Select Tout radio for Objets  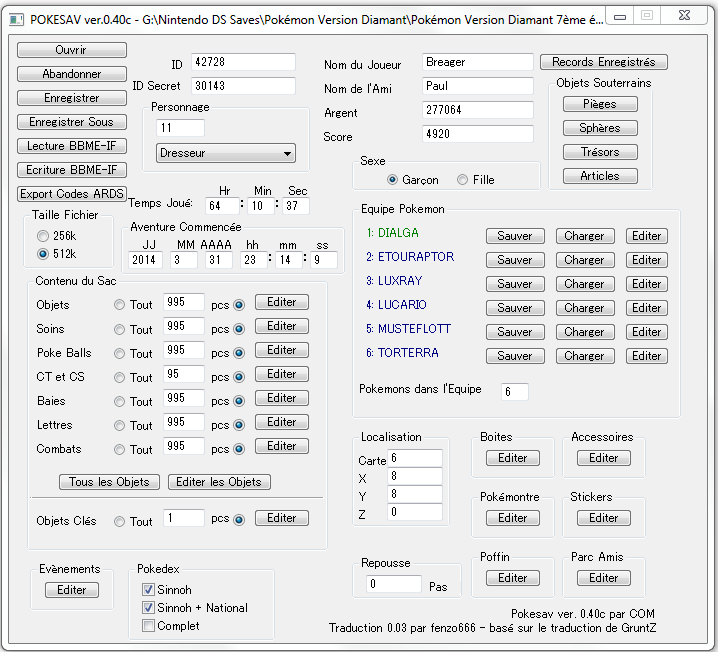(120, 305)
